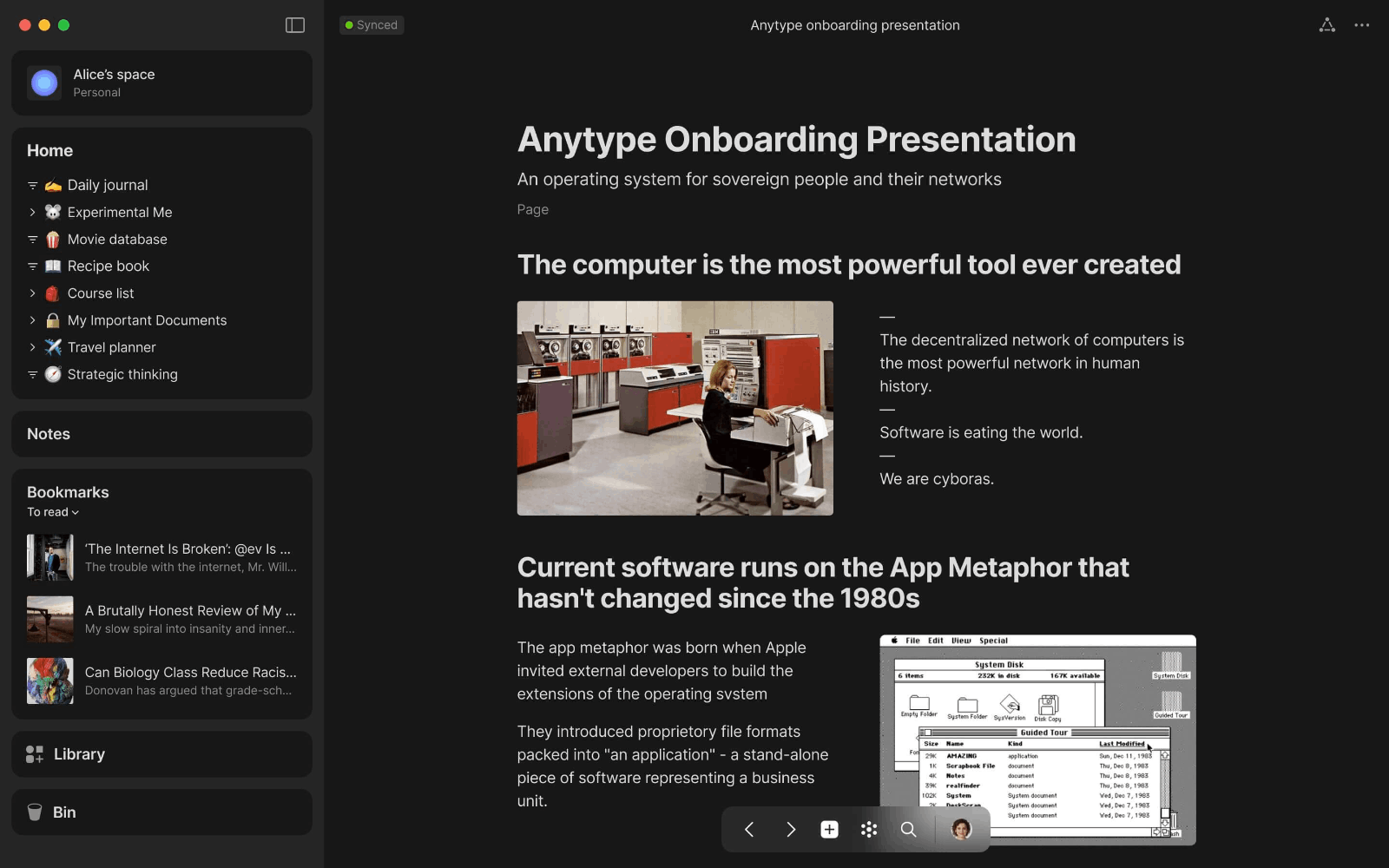
Task: Open the graph view icon
Action: 1326,25
